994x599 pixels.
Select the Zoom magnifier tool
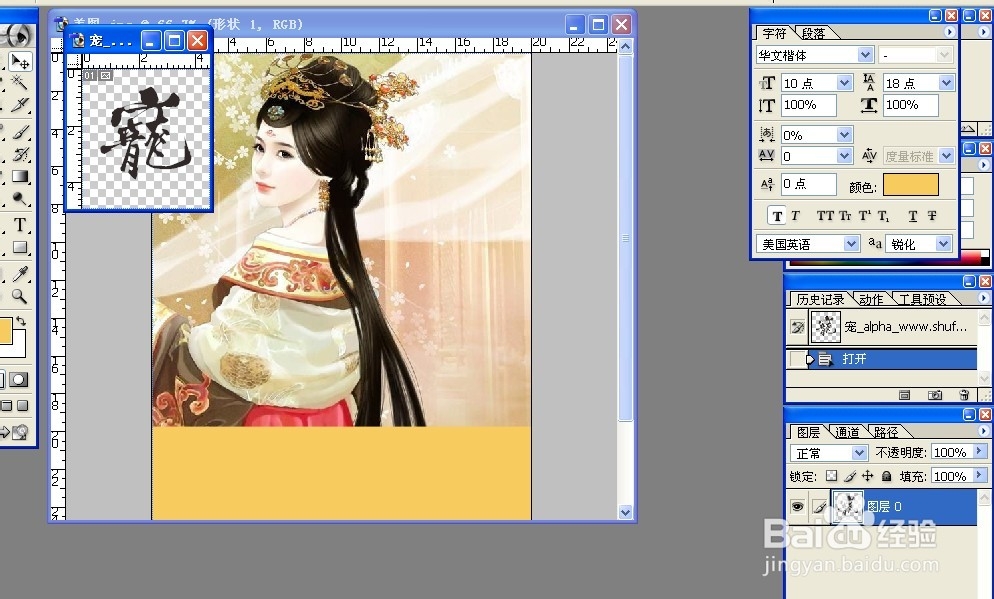click(20, 296)
